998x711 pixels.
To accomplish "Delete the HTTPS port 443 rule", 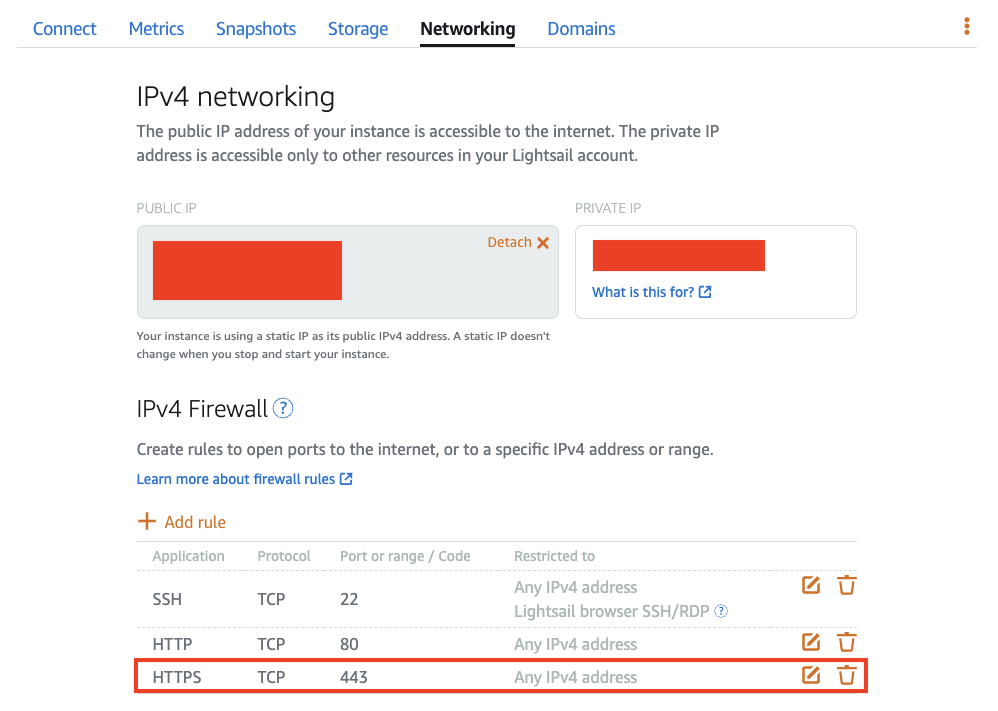I will pyautogui.click(x=846, y=675).
